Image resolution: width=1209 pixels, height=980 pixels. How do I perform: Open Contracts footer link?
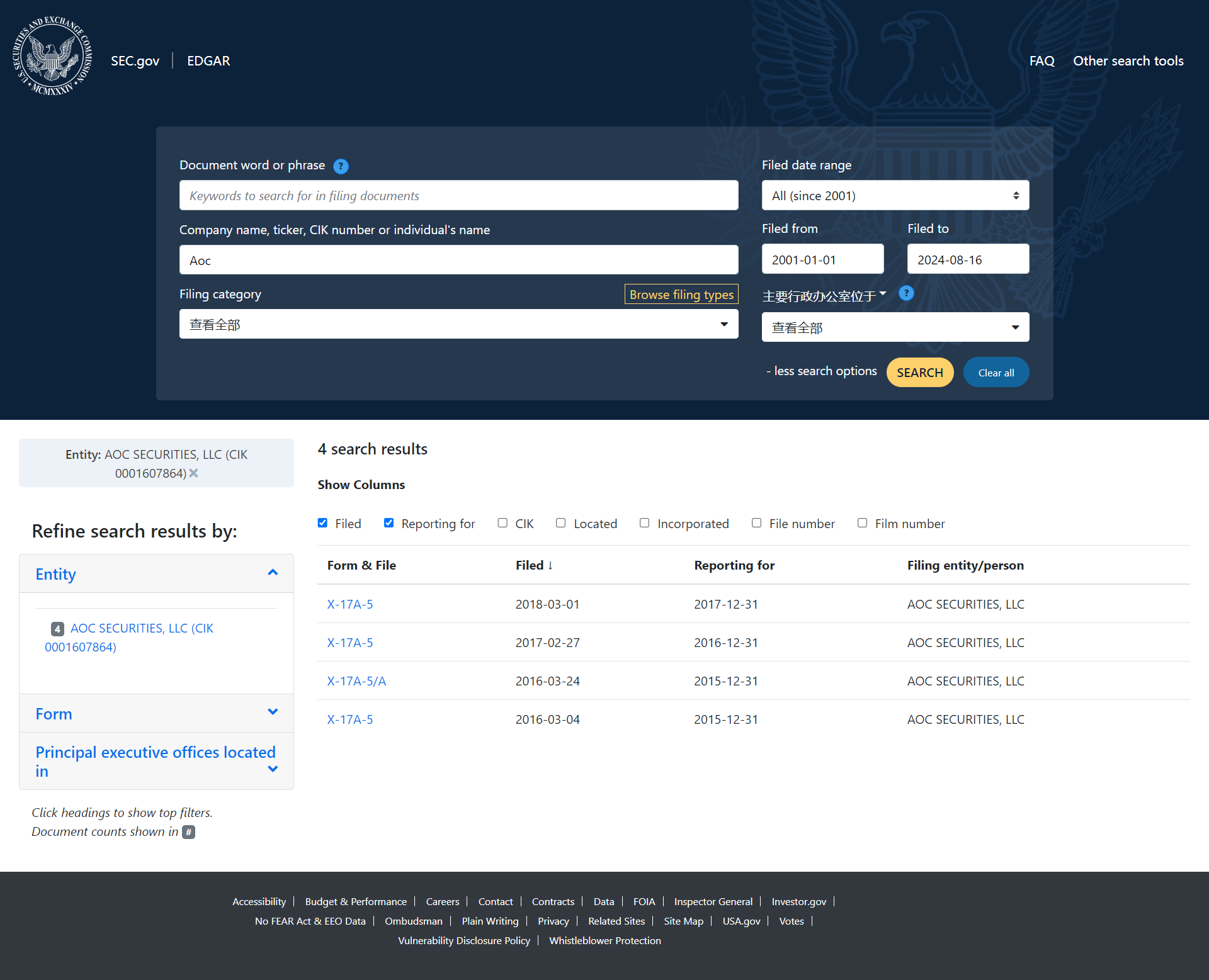pos(553,902)
